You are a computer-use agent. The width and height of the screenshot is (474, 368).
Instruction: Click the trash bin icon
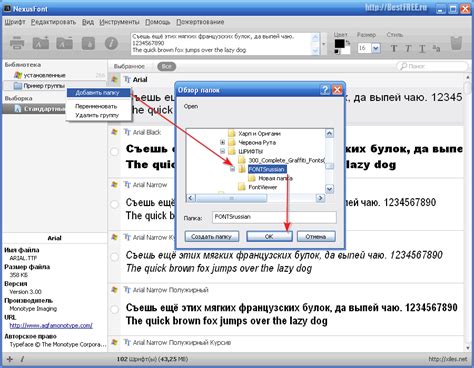coord(456,43)
